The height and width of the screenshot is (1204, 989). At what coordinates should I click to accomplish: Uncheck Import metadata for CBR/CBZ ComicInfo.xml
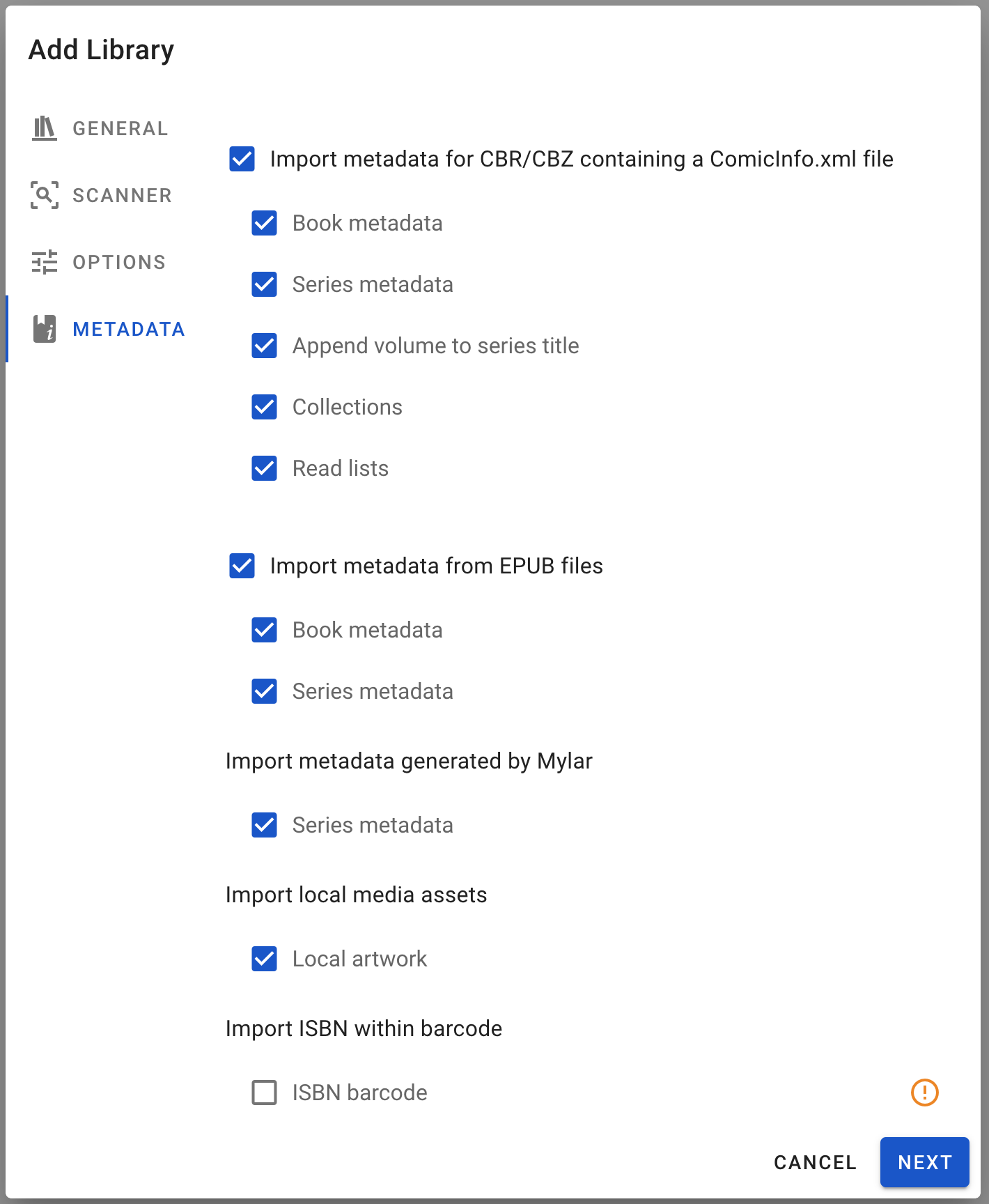(241, 160)
